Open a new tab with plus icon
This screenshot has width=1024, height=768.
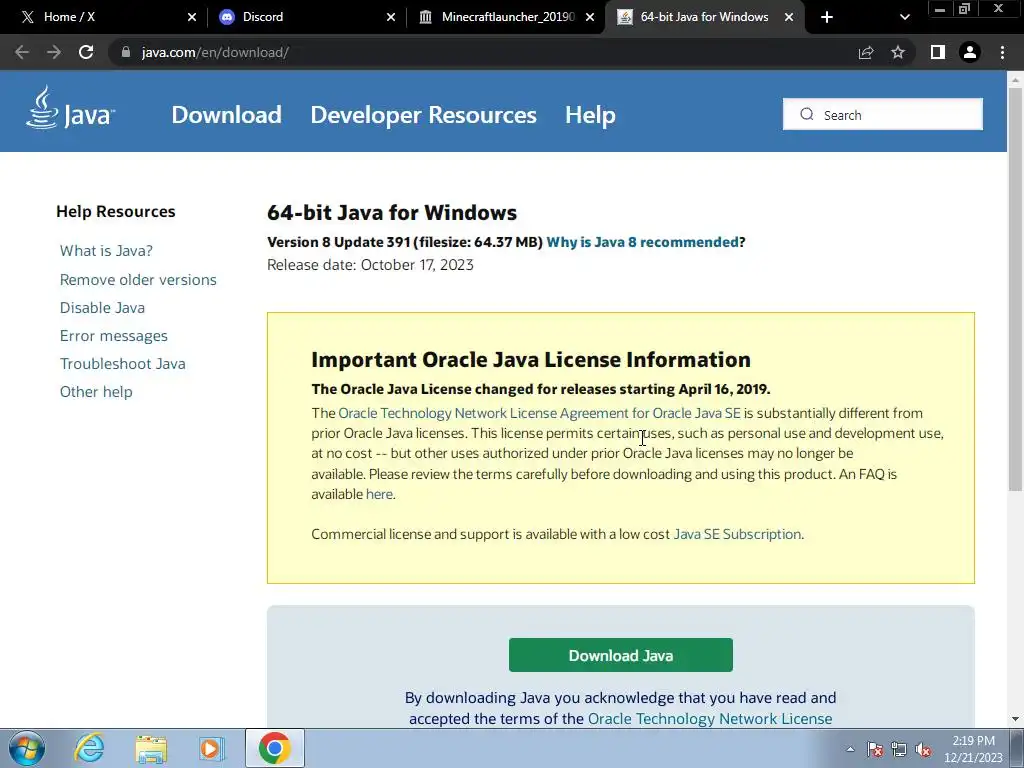pos(827,17)
